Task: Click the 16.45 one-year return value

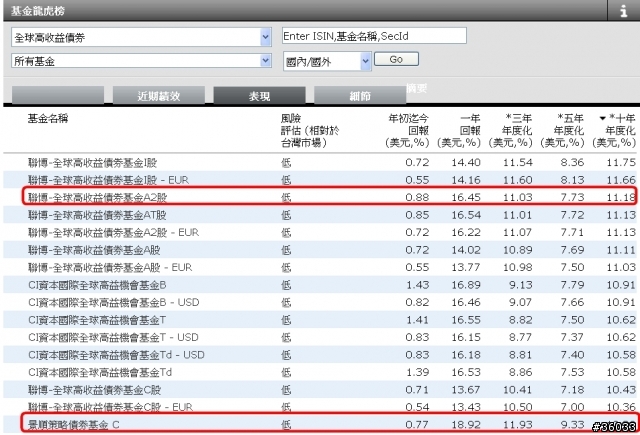Action: point(466,198)
